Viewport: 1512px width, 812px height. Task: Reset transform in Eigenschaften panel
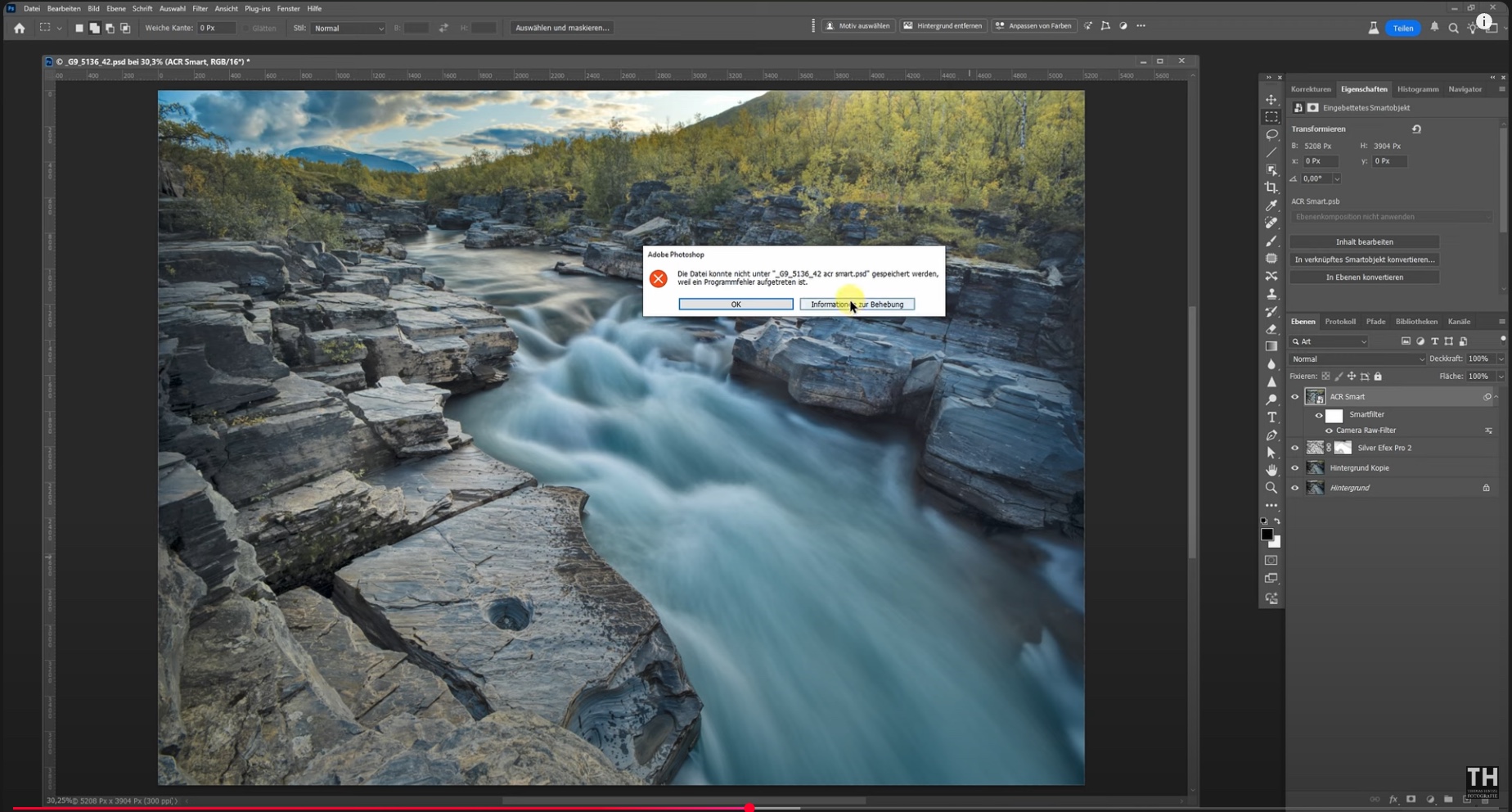click(1417, 129)
